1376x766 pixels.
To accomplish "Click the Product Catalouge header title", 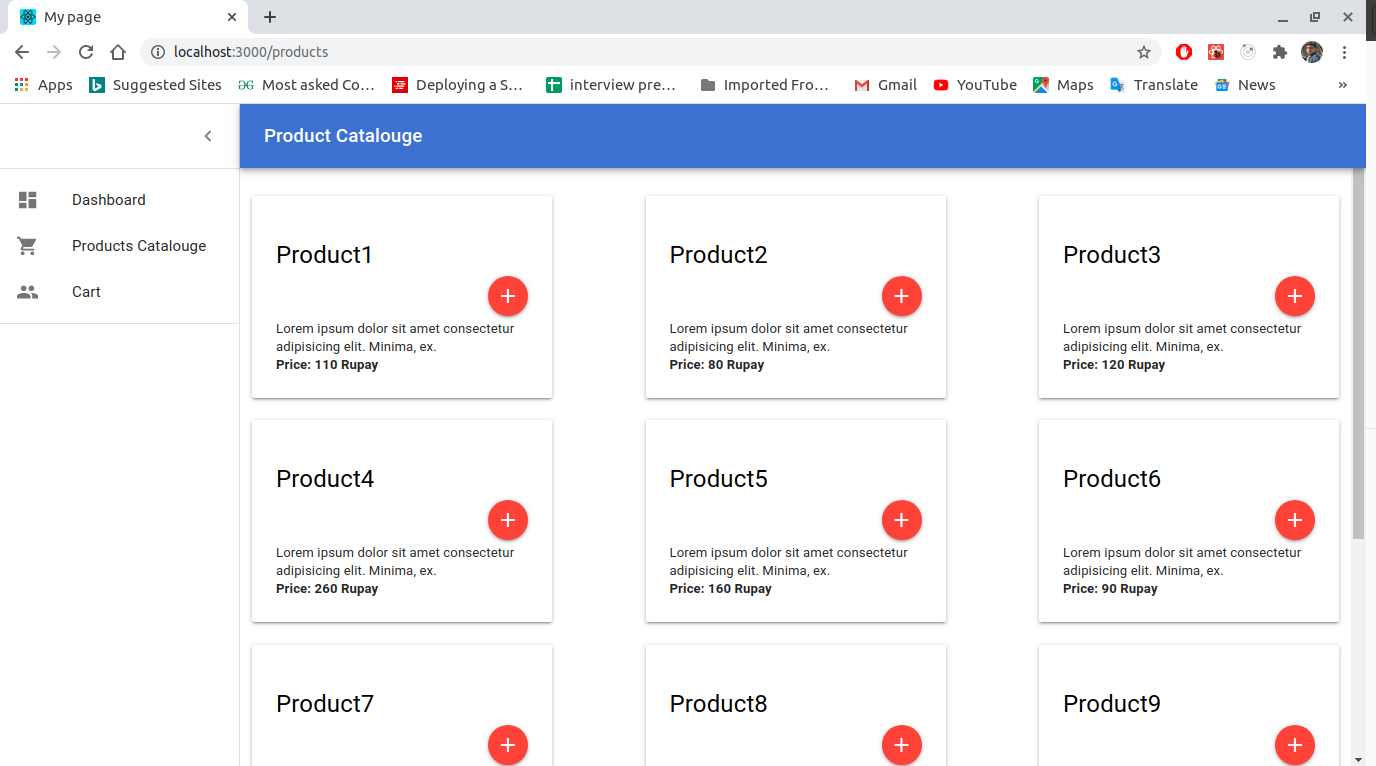I will 343,136.
